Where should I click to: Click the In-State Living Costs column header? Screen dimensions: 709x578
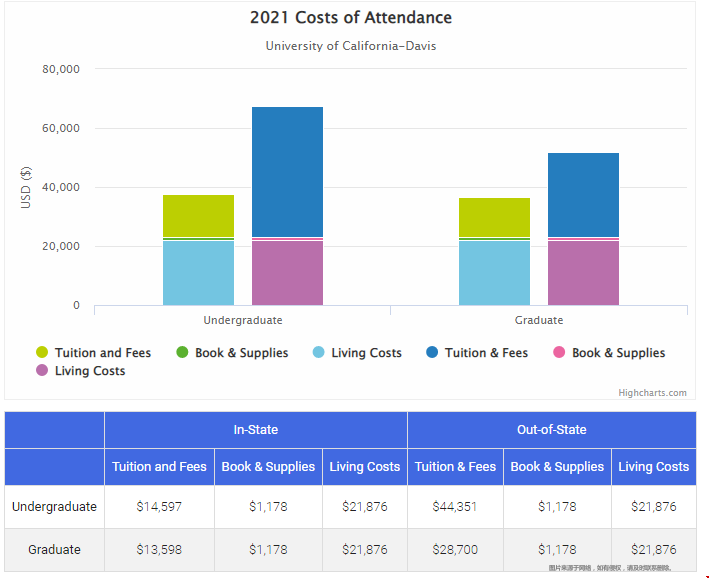(x=365, y=467)
